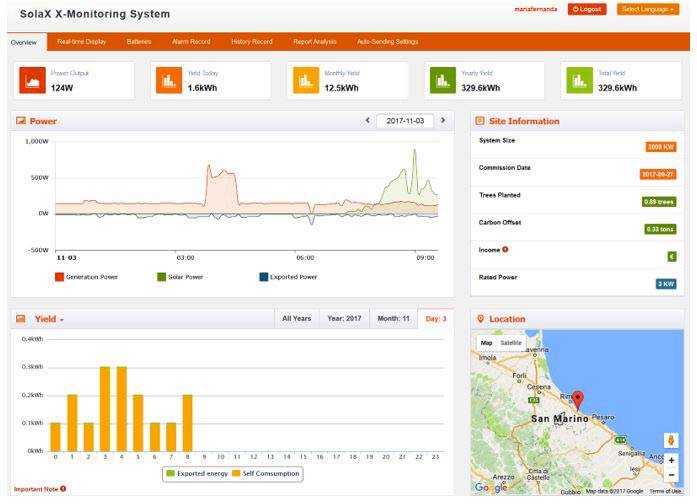This screenshot has height=504, width=697.
Task: Select the Day: 3 yield tab
Action: 436,319
